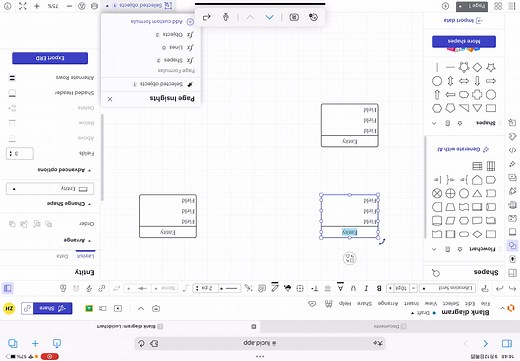Select the cross shape in Shapes library
520x361 pixels.
click(477, 95)
